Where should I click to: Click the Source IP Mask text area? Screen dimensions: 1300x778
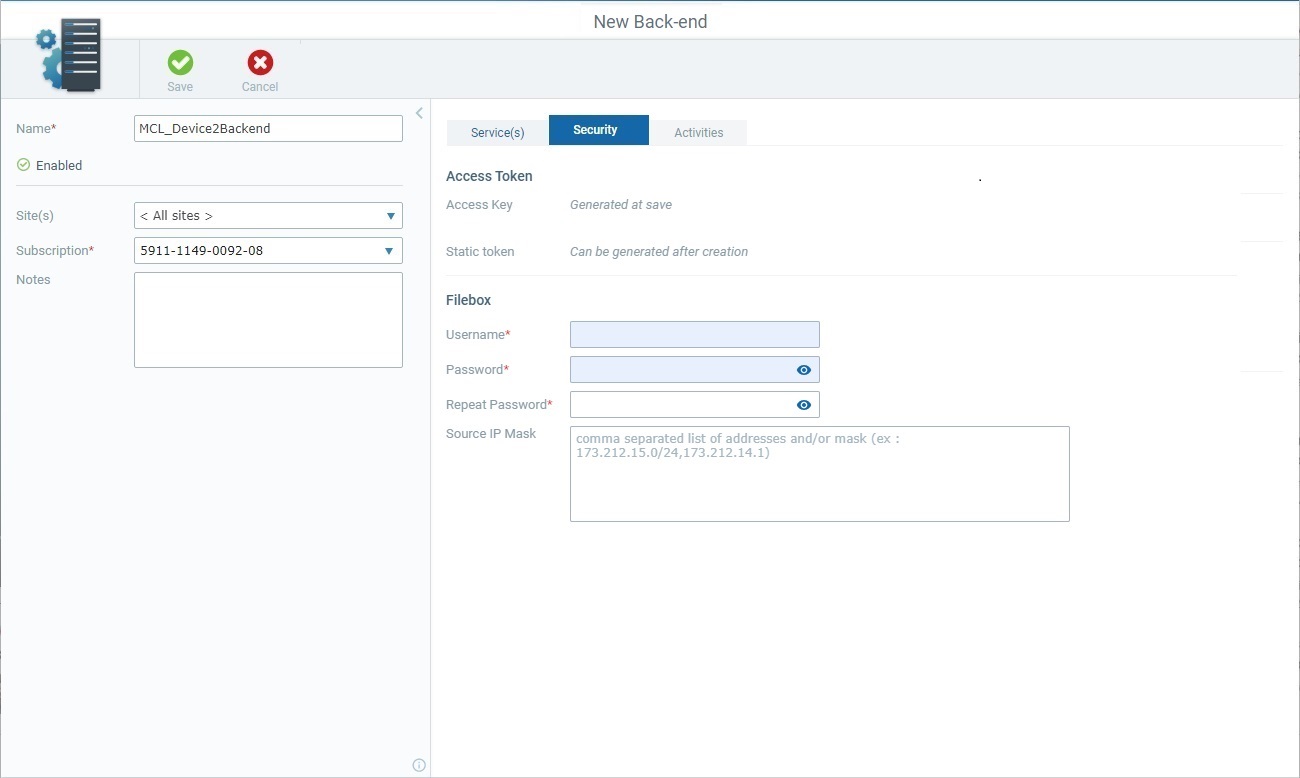820,473
